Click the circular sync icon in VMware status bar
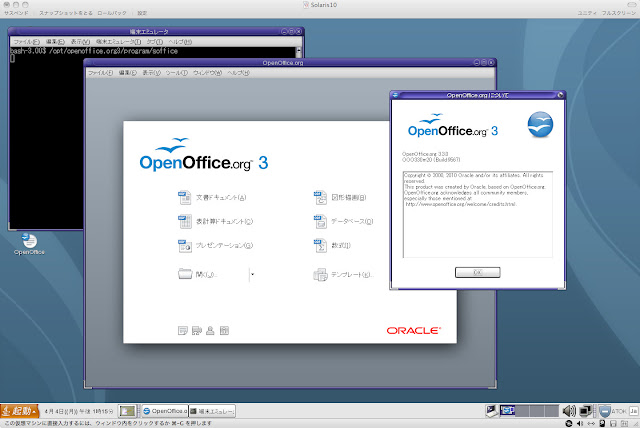Screen dimensions: 640x428 click(569, 424)
